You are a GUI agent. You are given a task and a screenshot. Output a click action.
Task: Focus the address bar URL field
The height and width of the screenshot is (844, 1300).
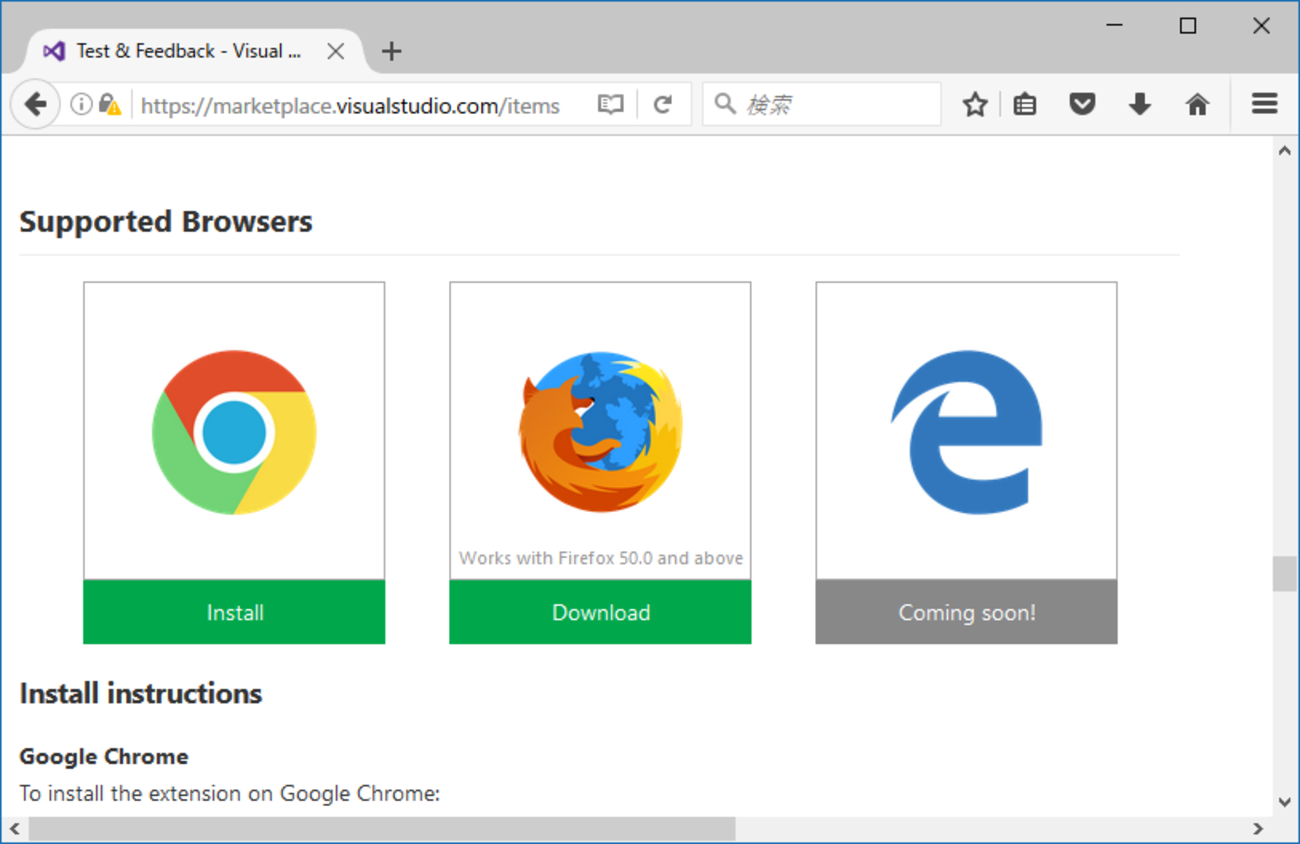coord(350,105)
